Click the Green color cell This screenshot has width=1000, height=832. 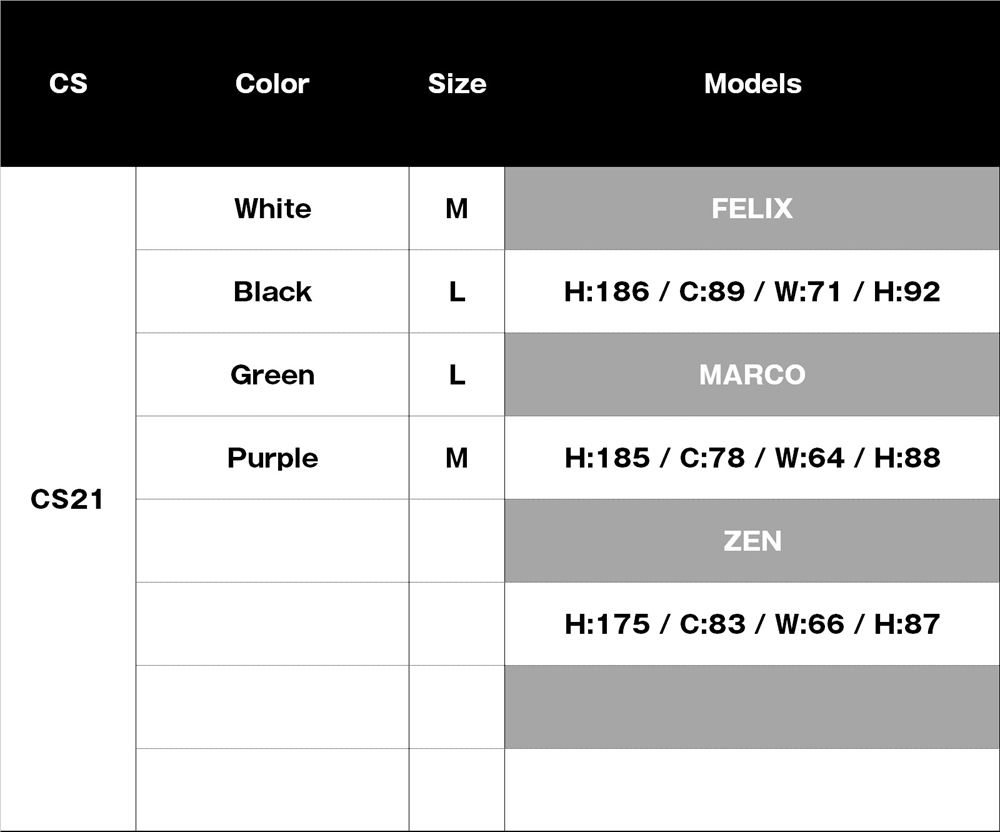coord(272,375)
